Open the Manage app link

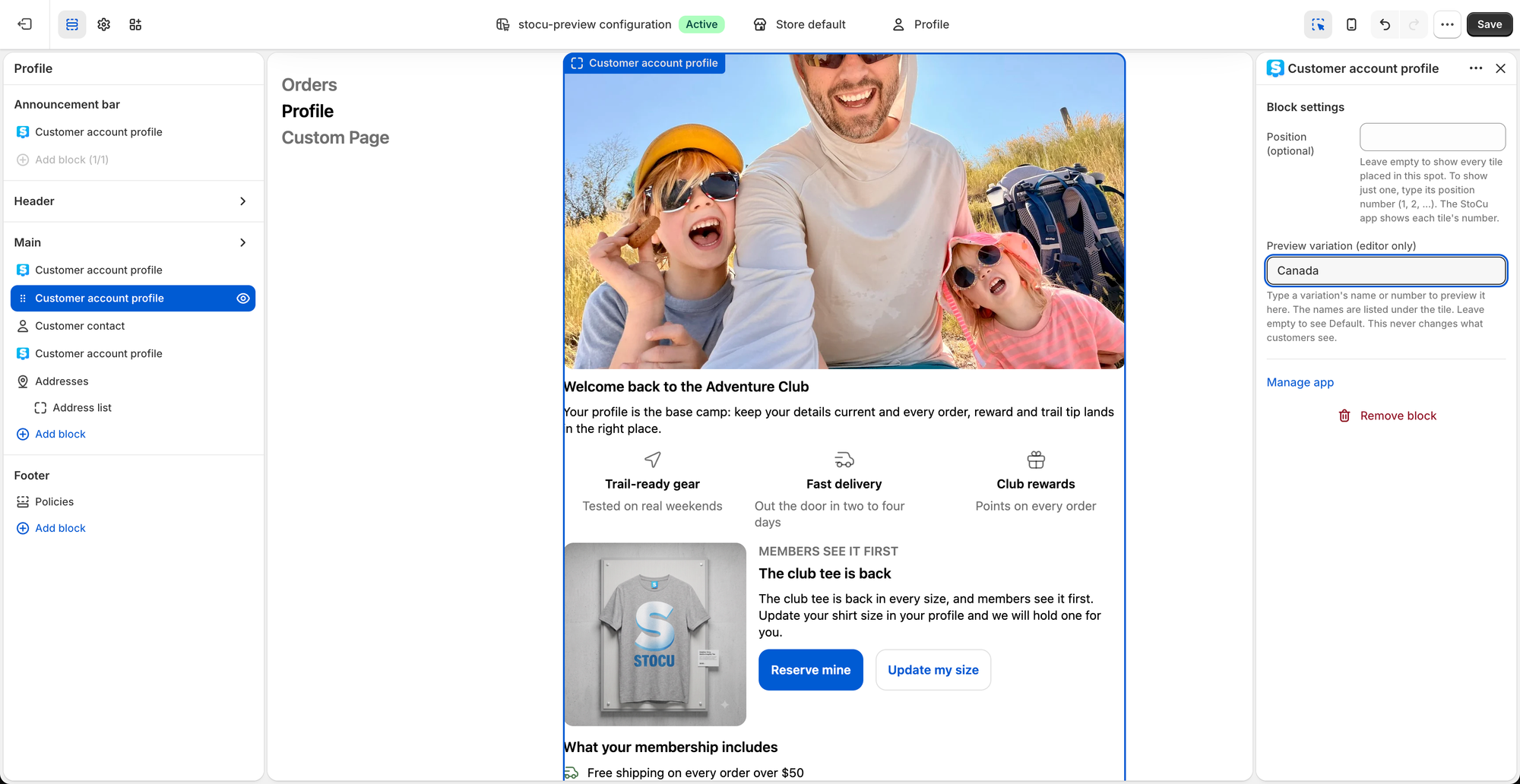point(1300,382)
